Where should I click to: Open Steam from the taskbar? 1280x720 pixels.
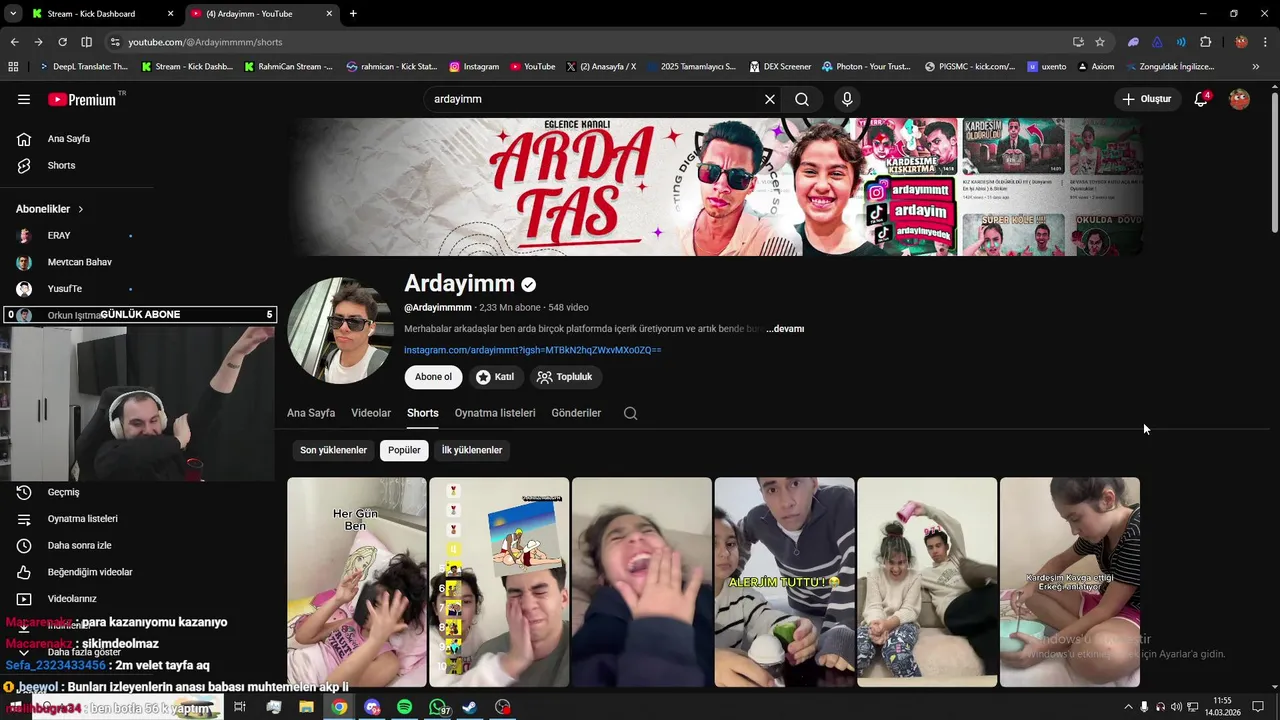[x=470, y=707]
